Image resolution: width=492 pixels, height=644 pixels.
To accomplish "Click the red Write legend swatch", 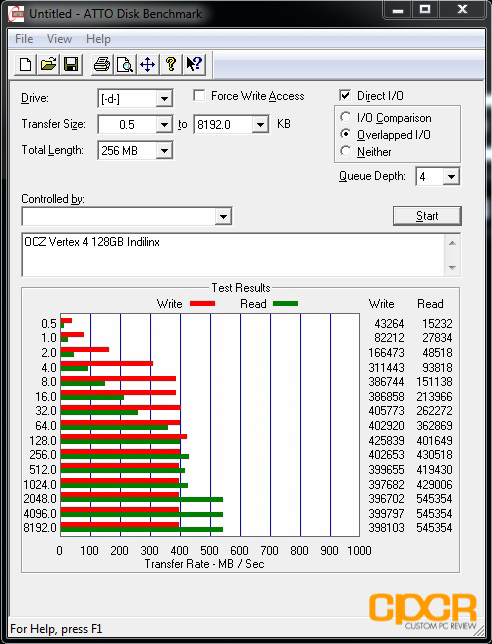I will [202, 304].
